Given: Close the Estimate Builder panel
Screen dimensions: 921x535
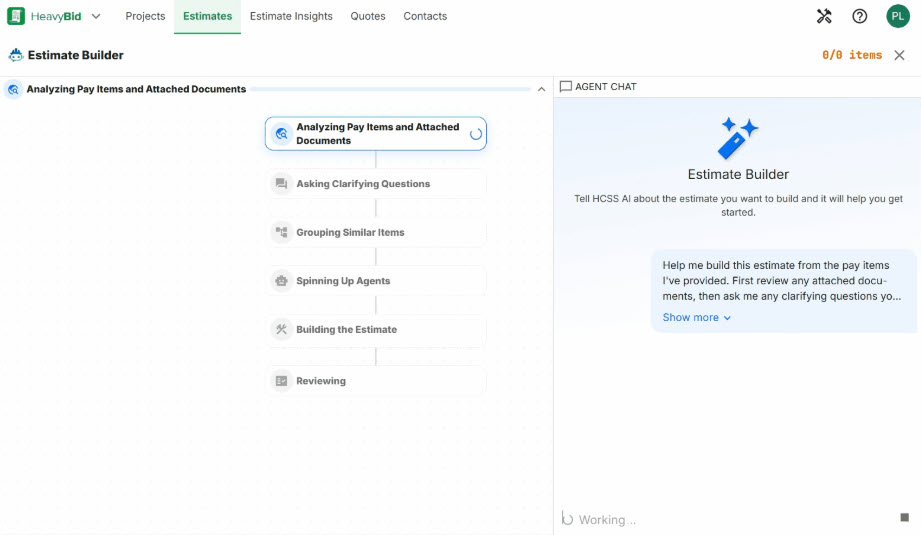Looking at the screenshot, I should 899,55.
